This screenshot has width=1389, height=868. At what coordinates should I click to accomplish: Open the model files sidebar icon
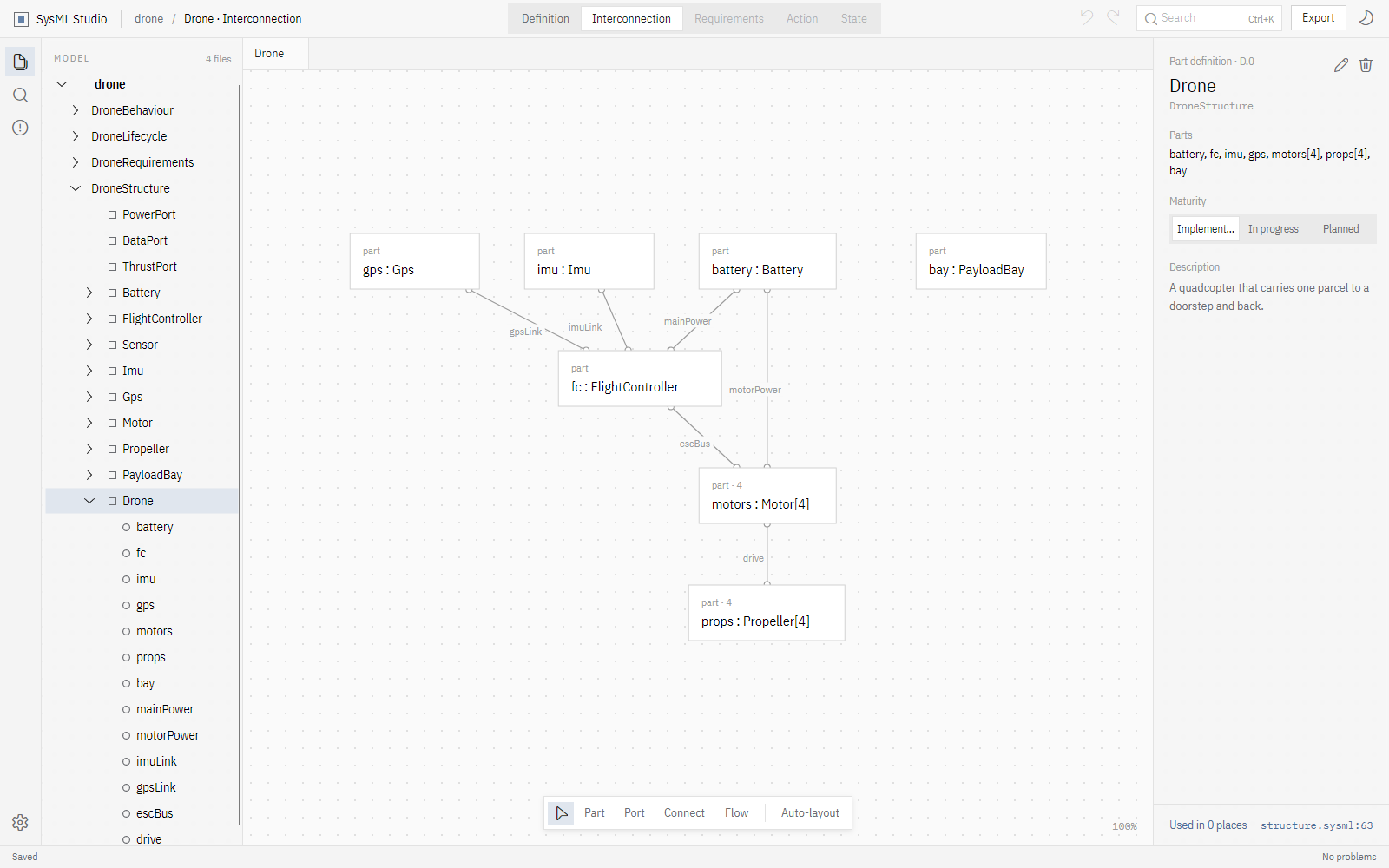tap(21, 62)
